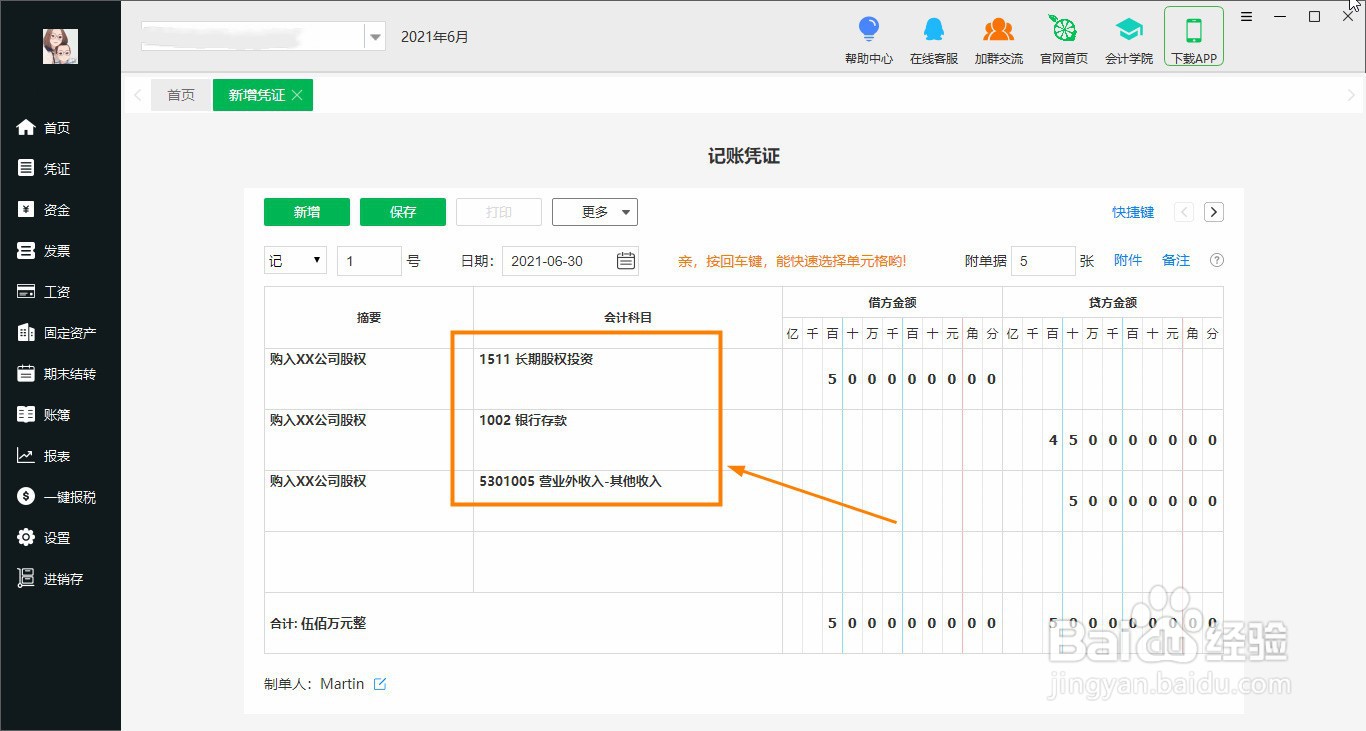
Task: Click the 保存 save button
Action: (402, 211)
